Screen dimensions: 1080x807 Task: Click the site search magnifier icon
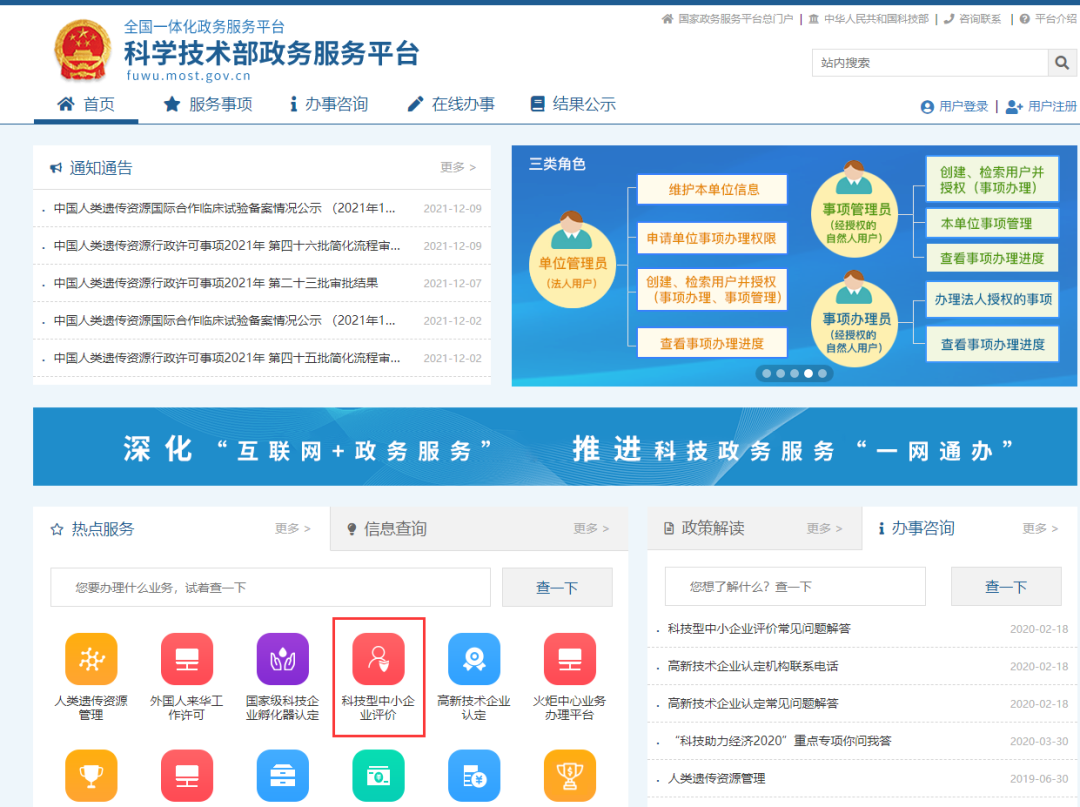pyautogui.click(x=1062, y=62)
